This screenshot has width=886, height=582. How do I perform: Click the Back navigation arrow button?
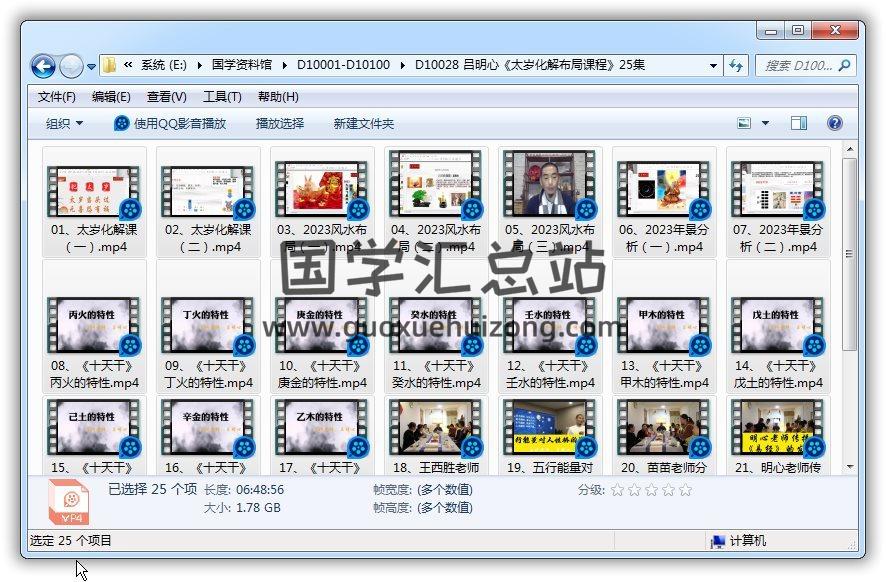[43, 66]
